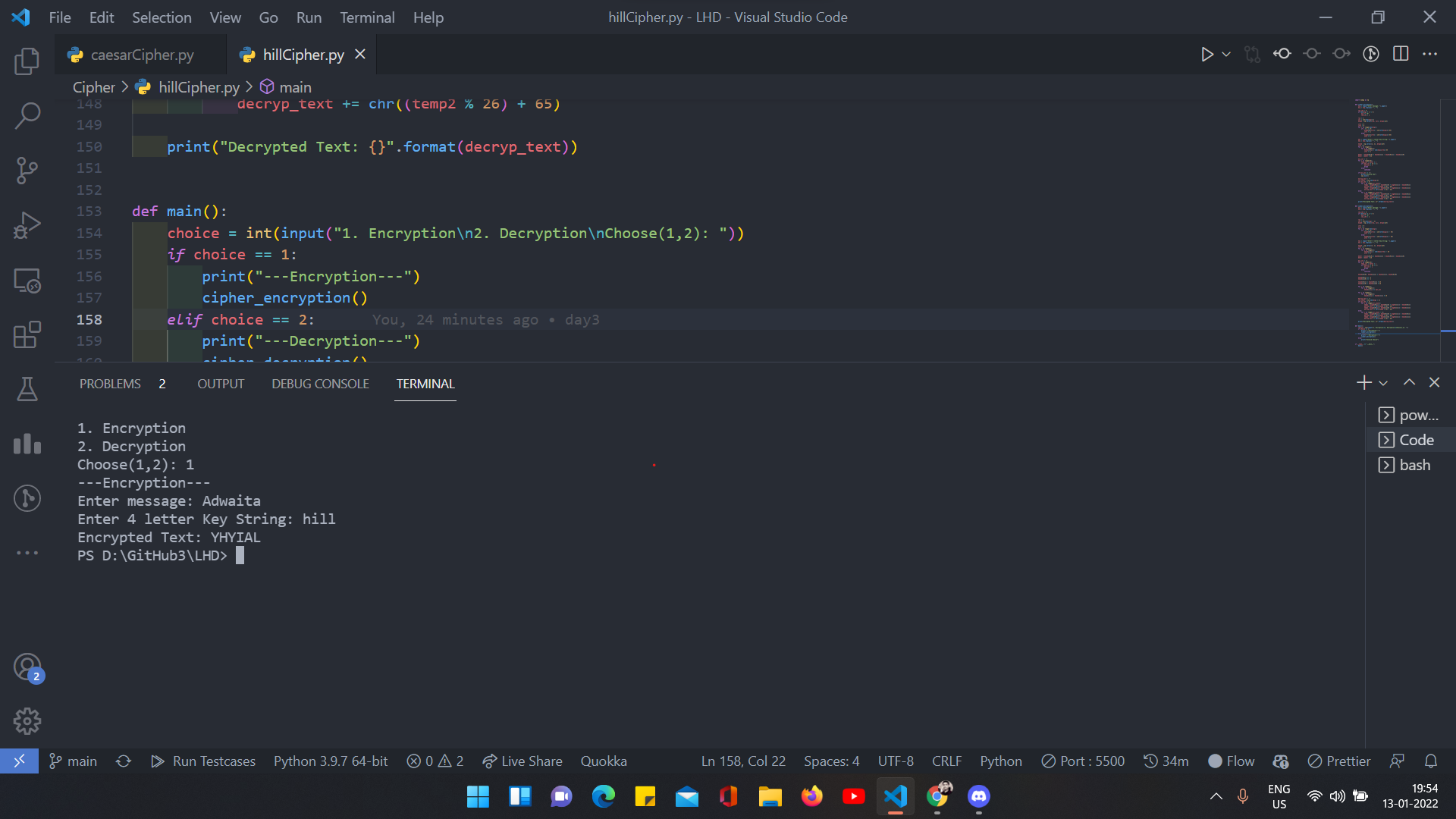Open the Testing beaker view
1456x819 pixels.
tap(27, 389)
